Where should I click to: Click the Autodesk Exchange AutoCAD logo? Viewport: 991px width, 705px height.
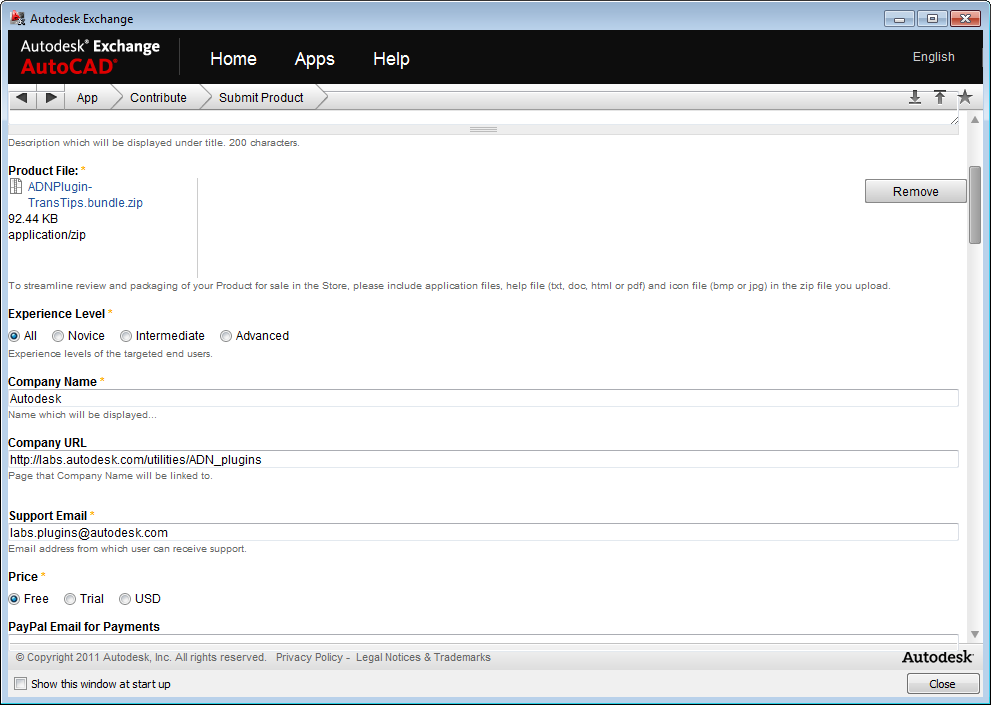click(90, 57)
